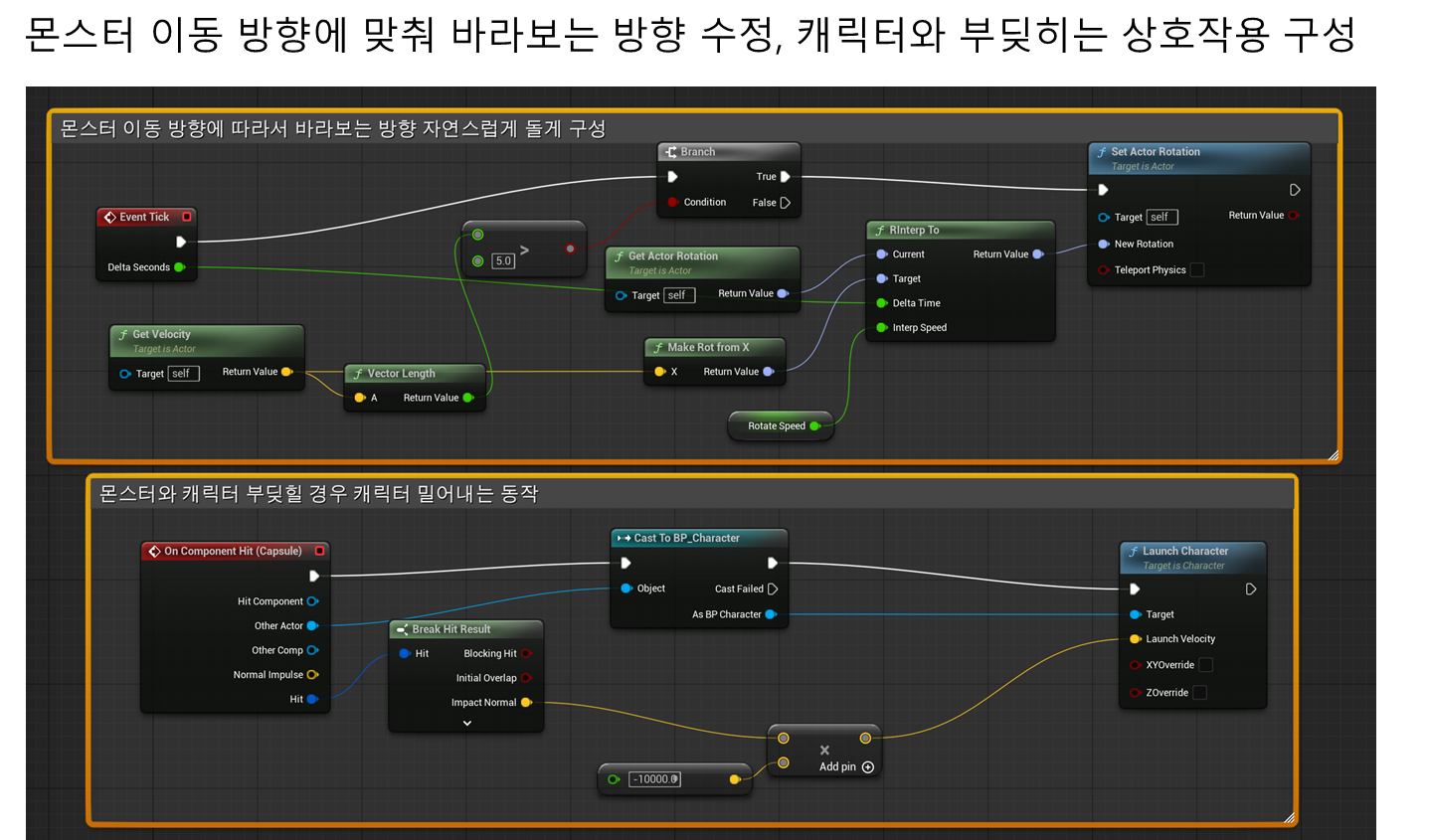Click the RInterp To Interp Speed pin

tap(882, 328)
